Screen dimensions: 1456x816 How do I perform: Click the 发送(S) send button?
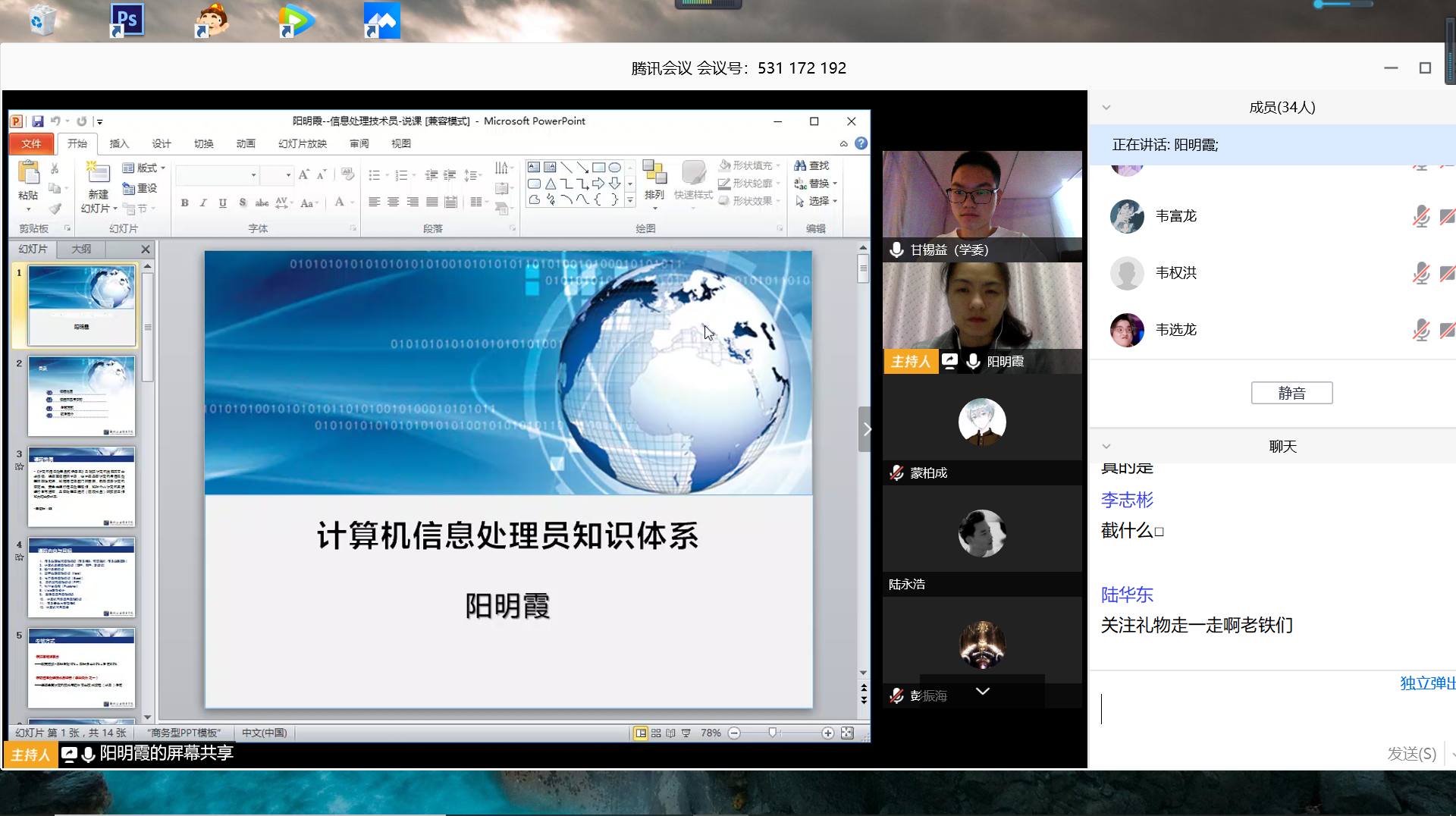coord(1411,753)
